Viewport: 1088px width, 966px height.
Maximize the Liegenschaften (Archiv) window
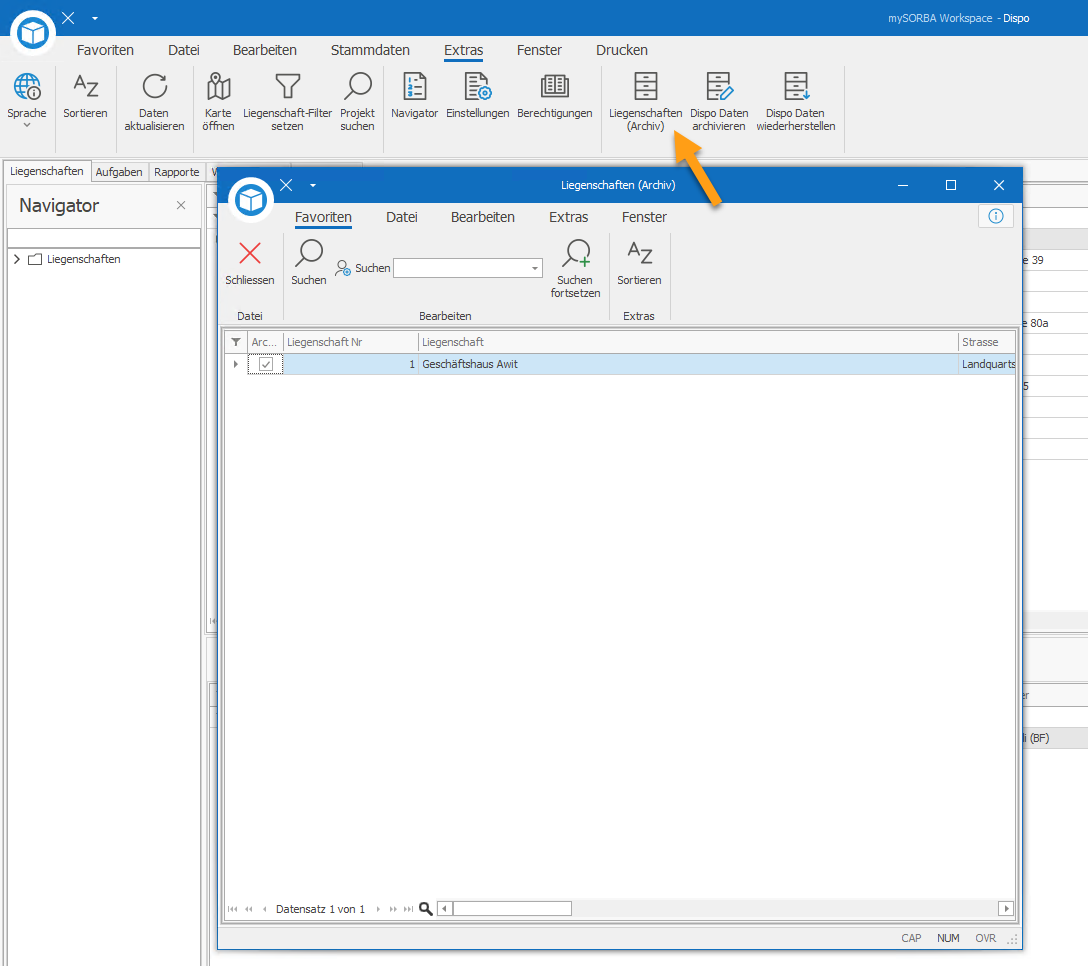951,185
